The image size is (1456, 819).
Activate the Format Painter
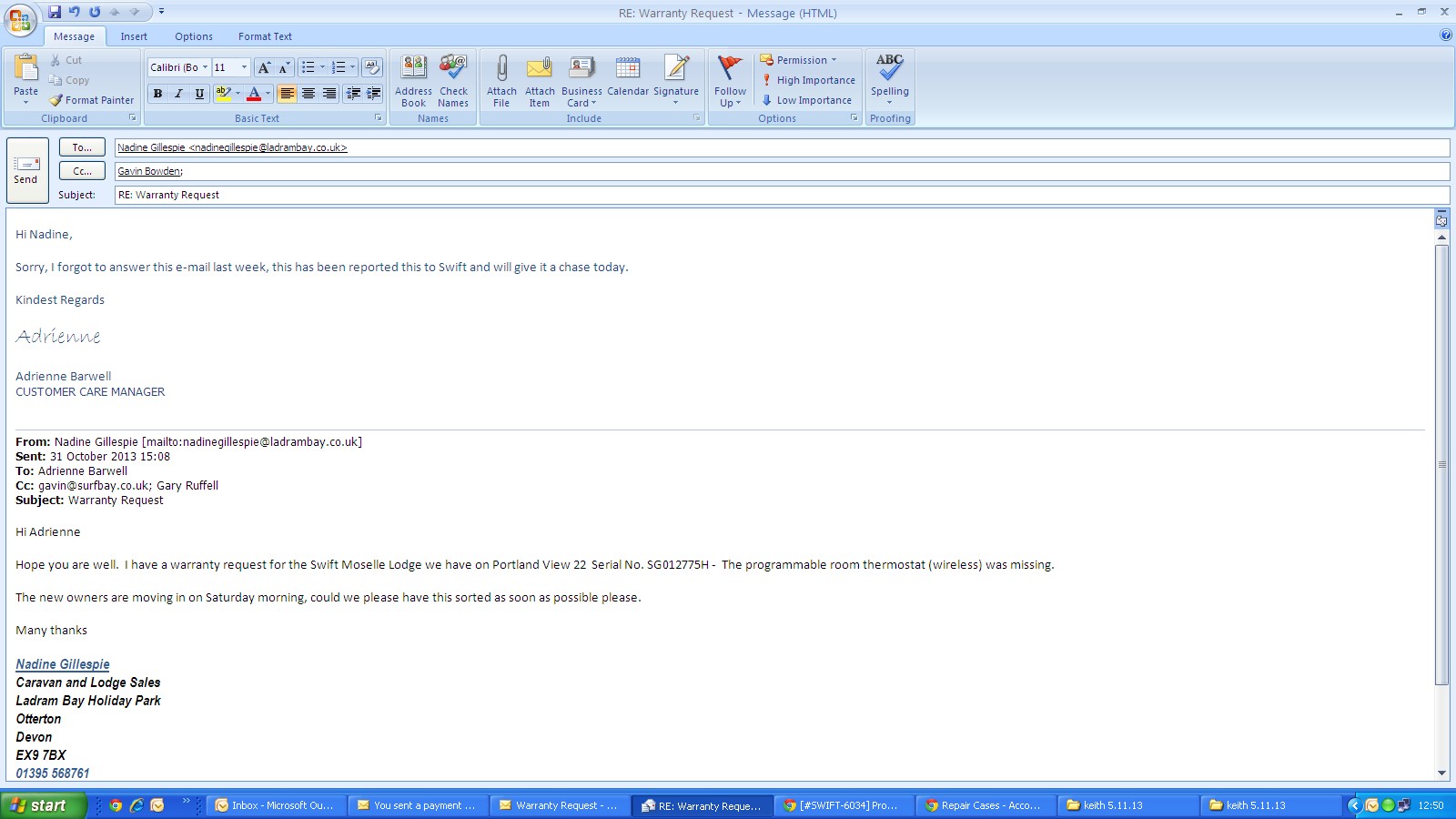click(x=92, y=100)
